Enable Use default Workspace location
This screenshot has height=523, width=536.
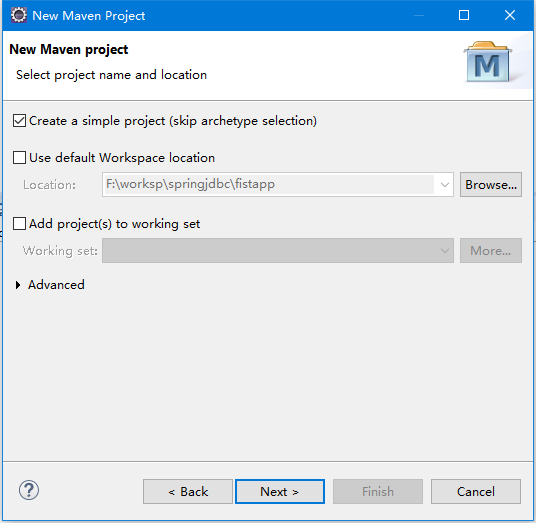[19, 158]
